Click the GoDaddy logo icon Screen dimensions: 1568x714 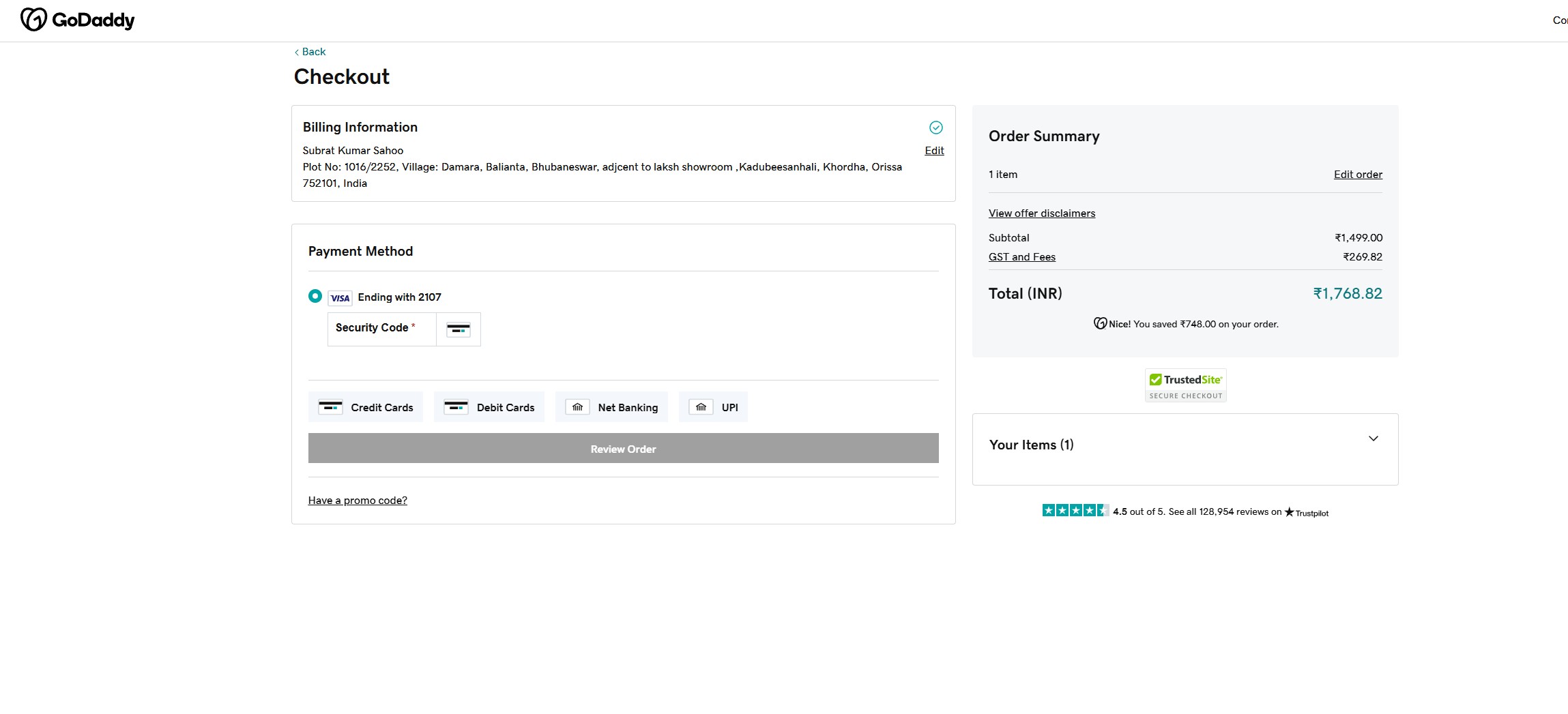33,20
